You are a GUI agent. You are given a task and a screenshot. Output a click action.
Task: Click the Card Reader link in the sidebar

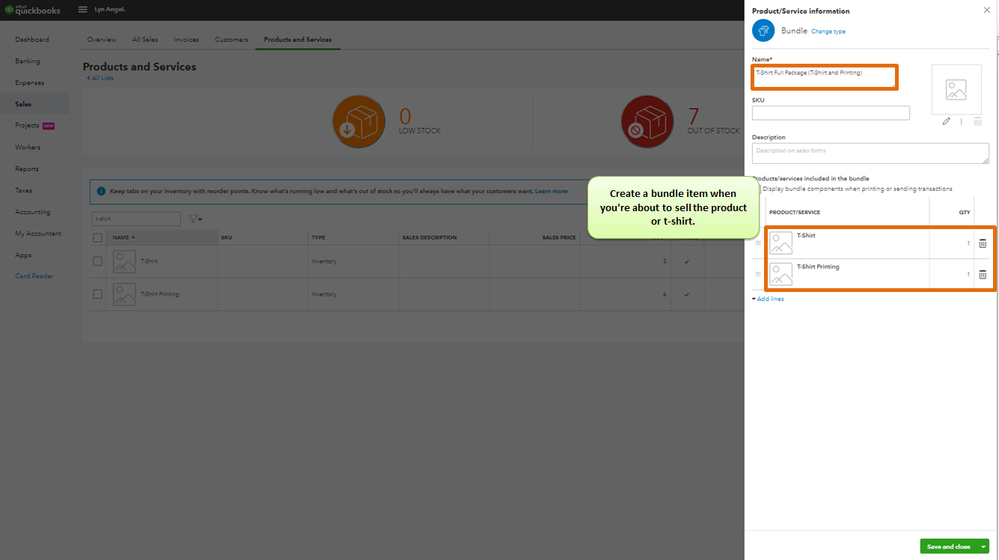pos(34,276)
